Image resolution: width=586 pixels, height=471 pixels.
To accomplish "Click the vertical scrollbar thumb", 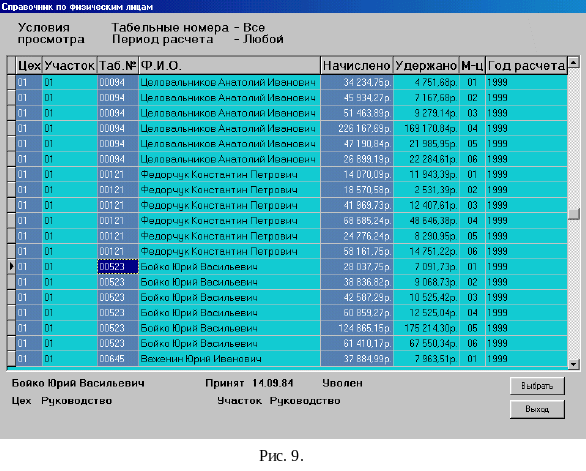I will click(573, 214).
